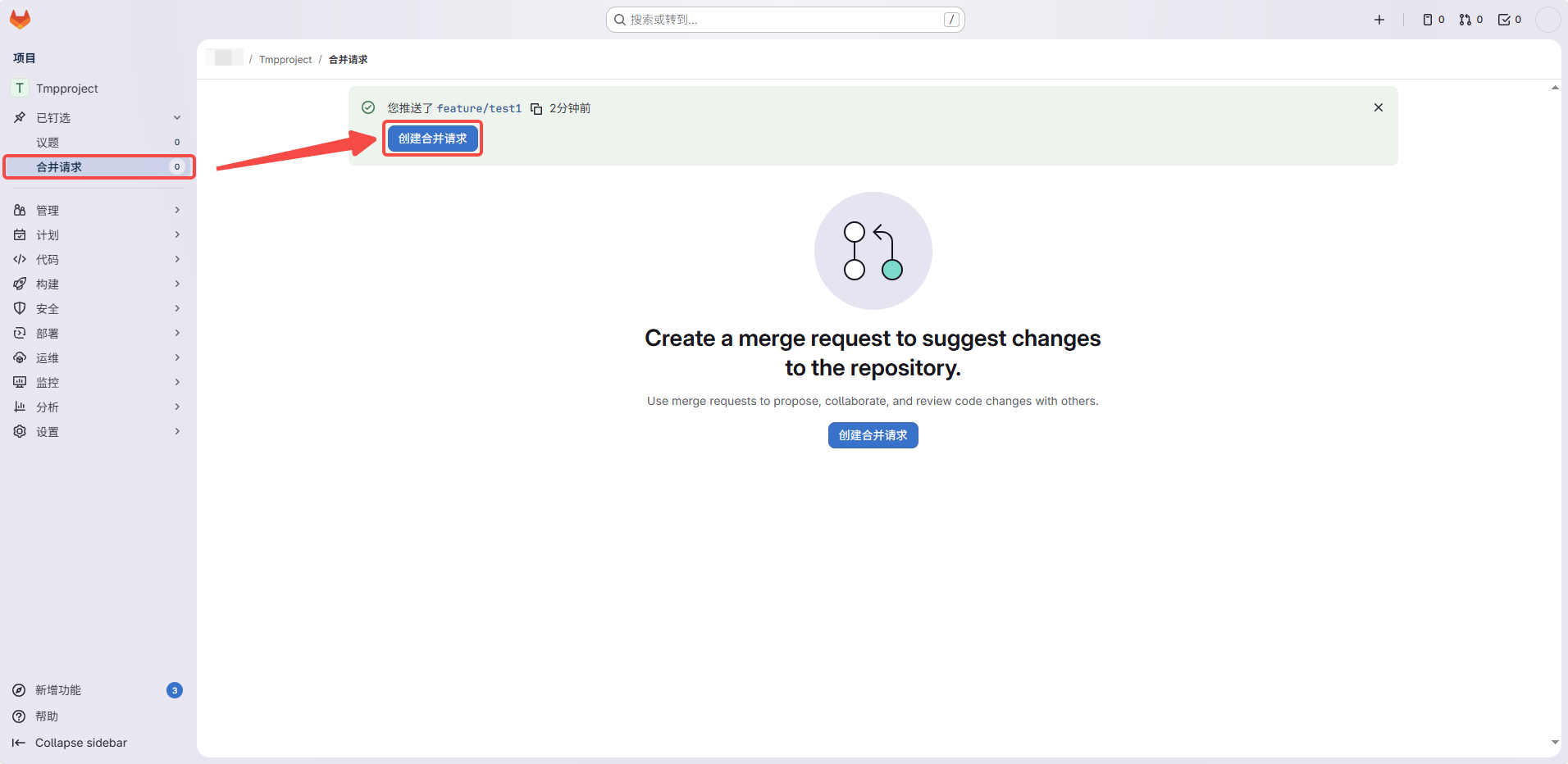Click 创建合并请求 button in green alert

pos(432,139)
